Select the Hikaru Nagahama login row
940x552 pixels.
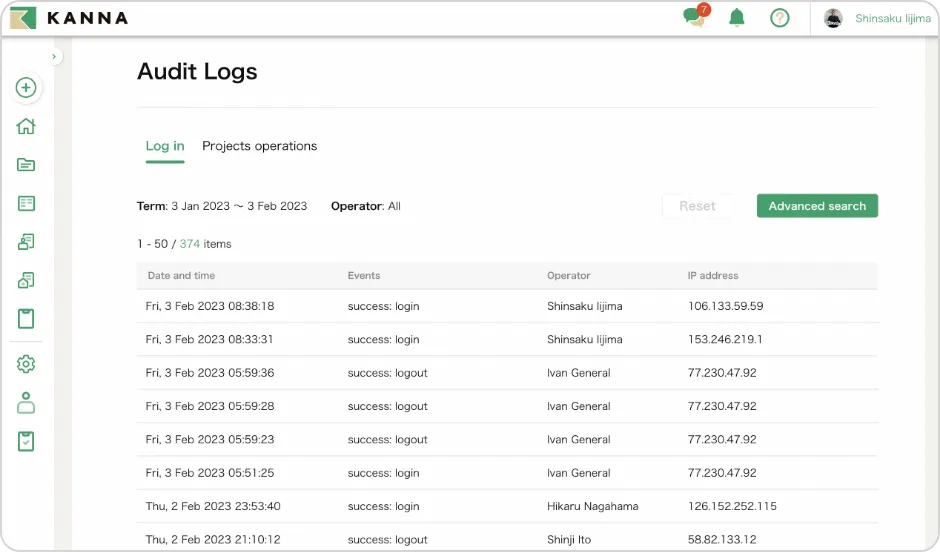(507, 506)
